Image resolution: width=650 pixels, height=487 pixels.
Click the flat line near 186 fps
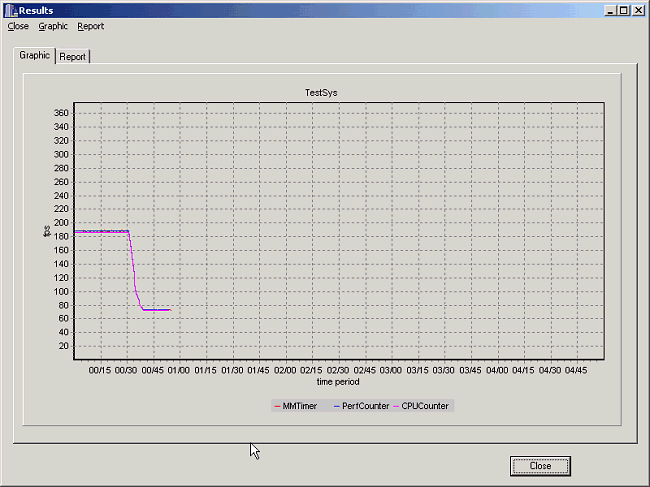point(102,232)
